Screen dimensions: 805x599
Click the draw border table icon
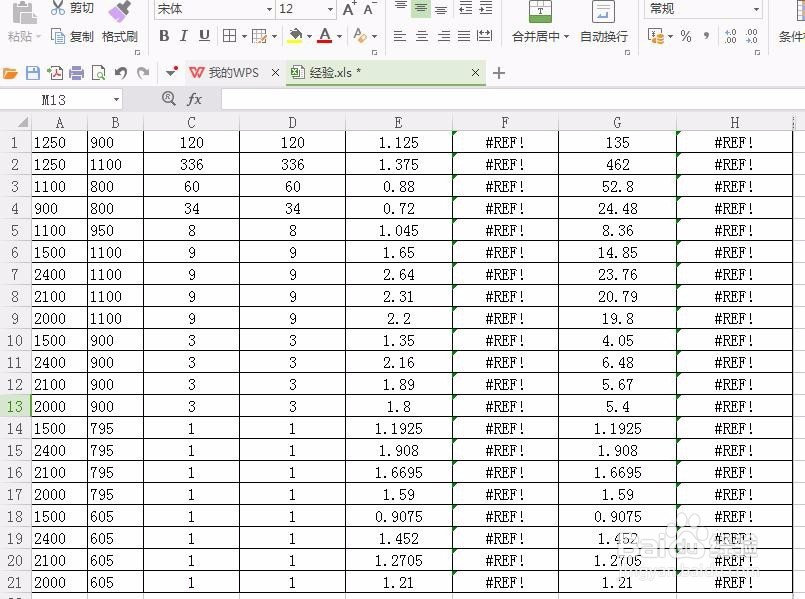click(259, 36)
